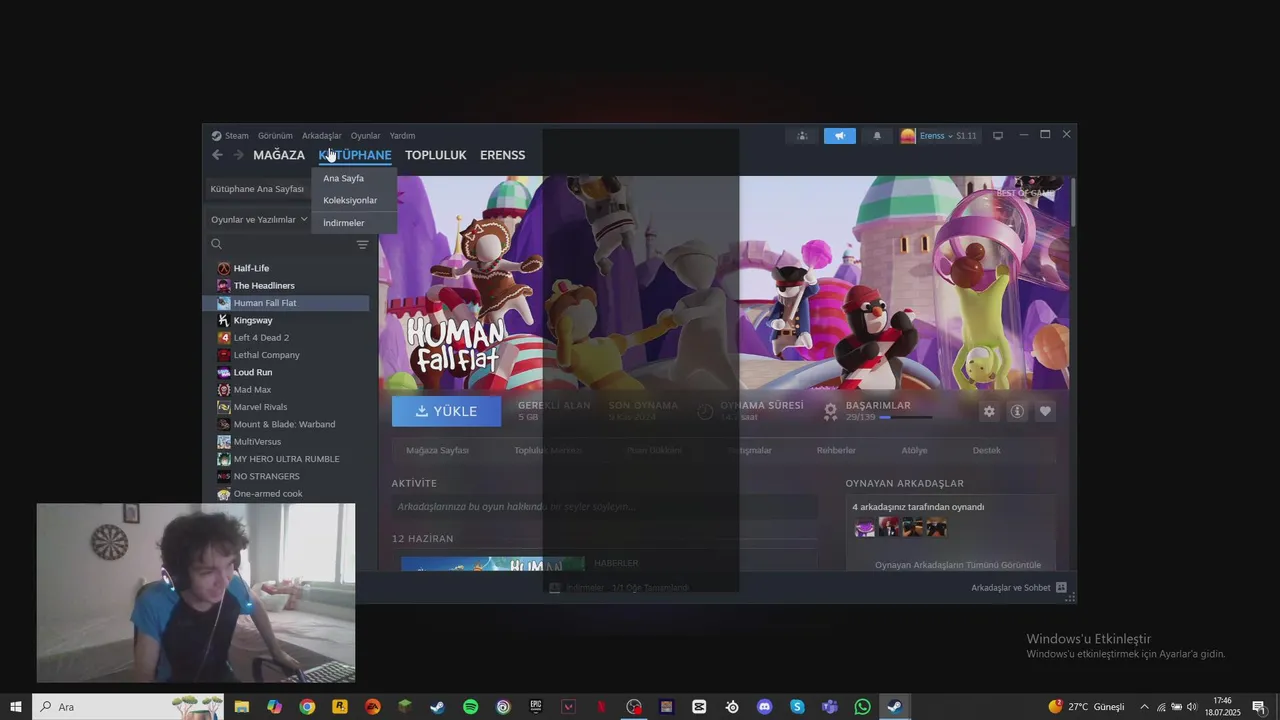This screenshot has height=720, width=1280.
Task: Go to the MAĞAZA tab
Action: pos(279,155)
